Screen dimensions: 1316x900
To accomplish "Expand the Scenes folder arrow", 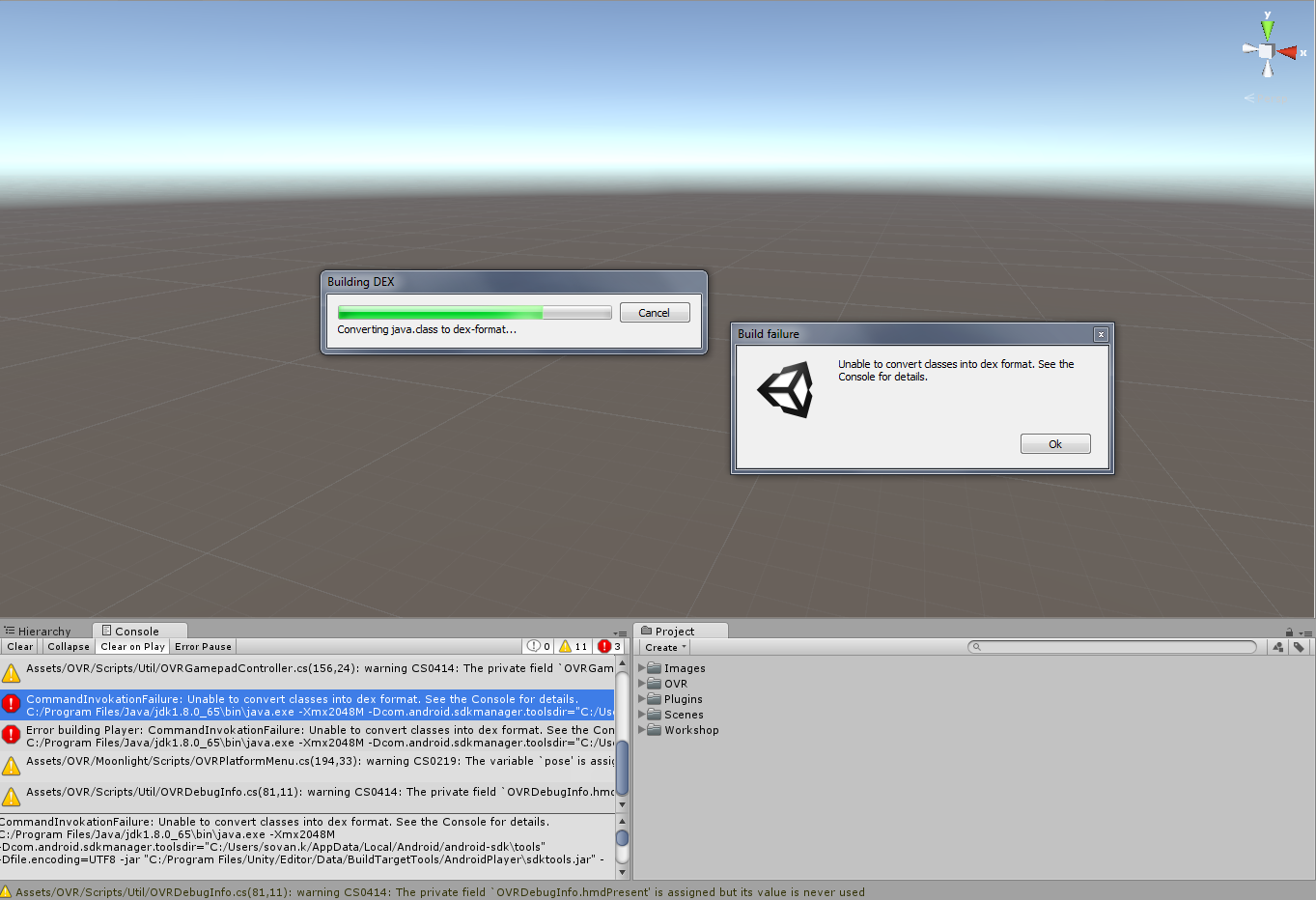I will pos(642,714).
